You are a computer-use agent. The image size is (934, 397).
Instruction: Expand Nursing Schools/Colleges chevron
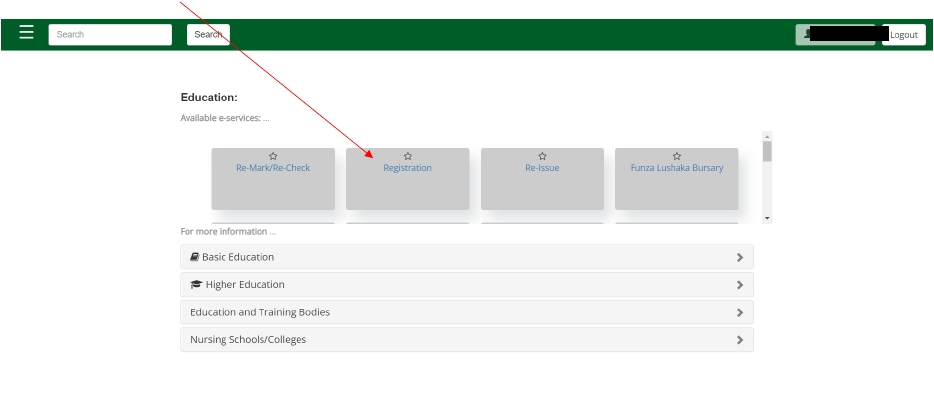click(740, 340)
